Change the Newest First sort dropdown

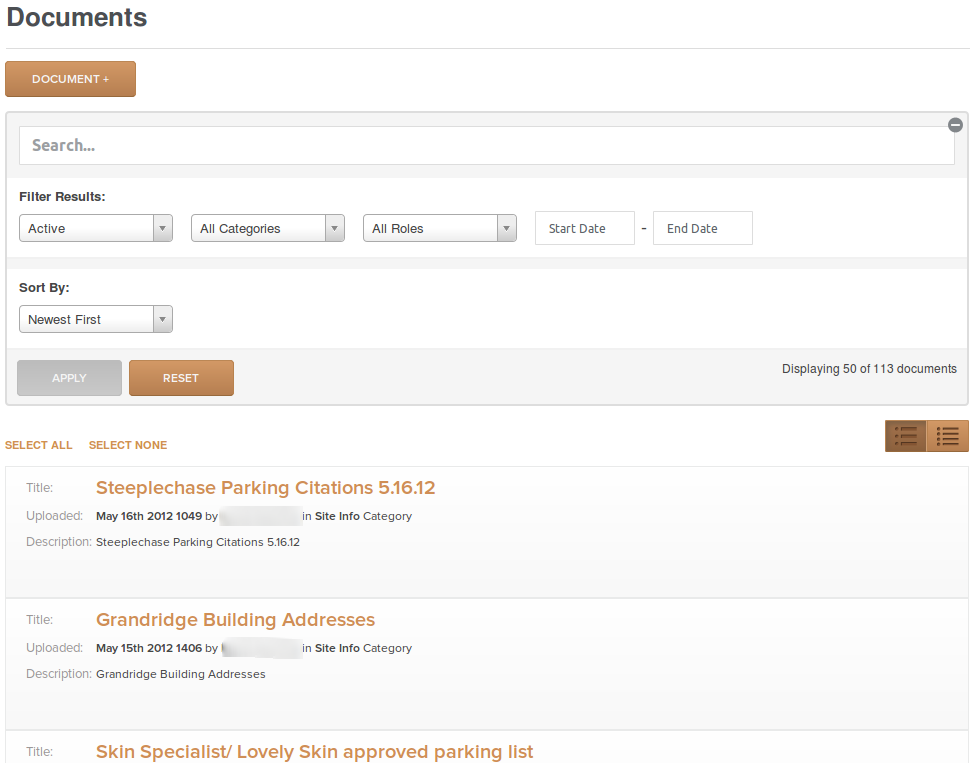pos(96,319)
